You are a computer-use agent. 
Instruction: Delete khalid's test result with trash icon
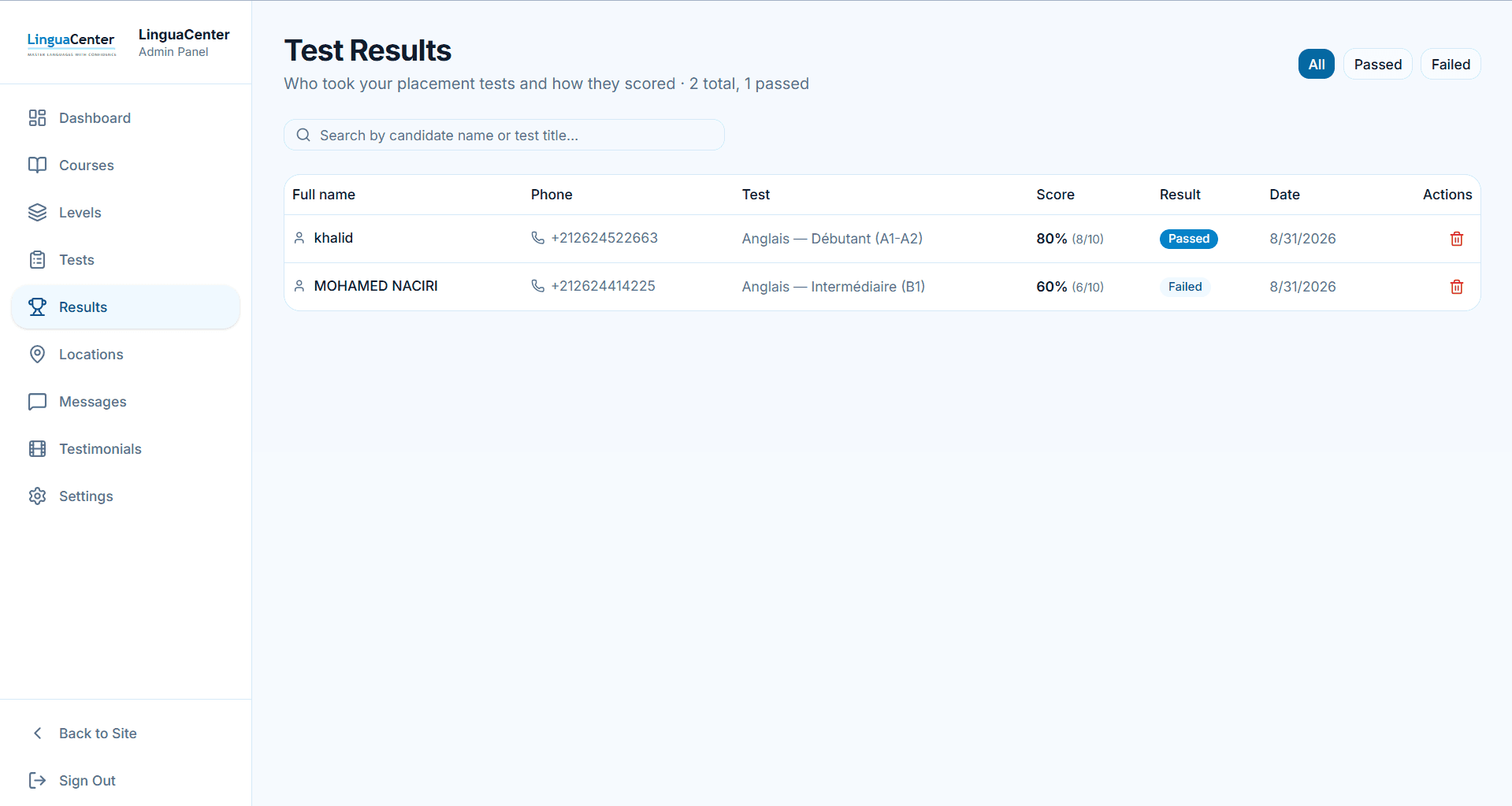click(x=1457, y=239)
